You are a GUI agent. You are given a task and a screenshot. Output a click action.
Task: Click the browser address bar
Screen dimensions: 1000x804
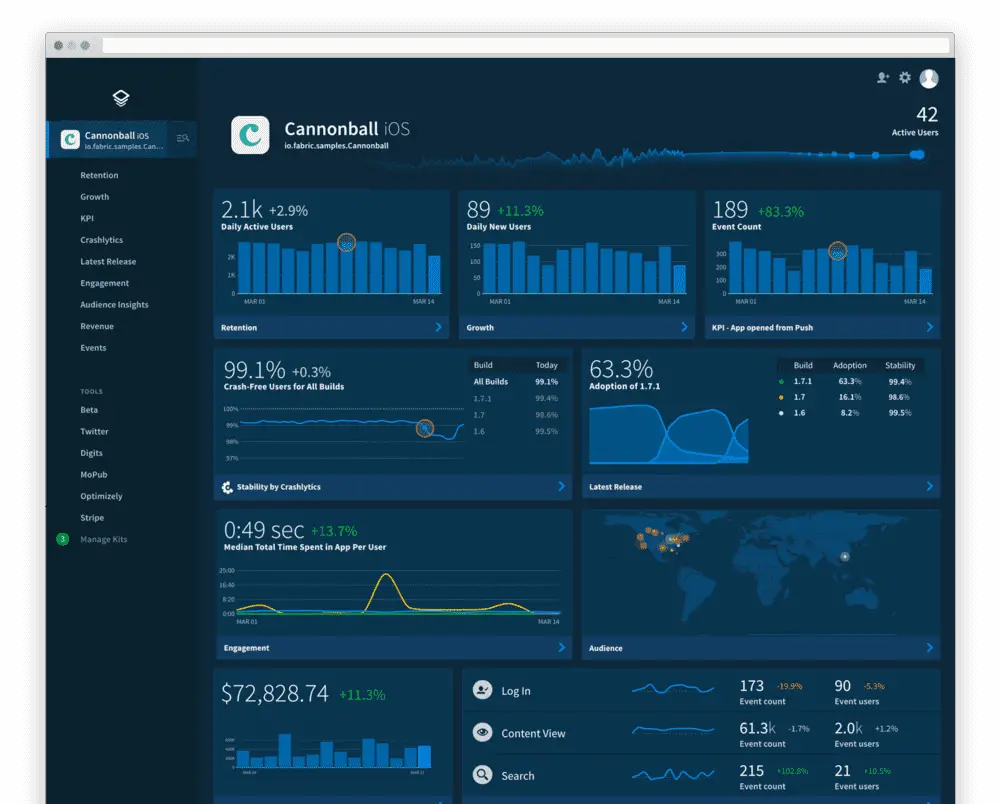pos(526,45)
